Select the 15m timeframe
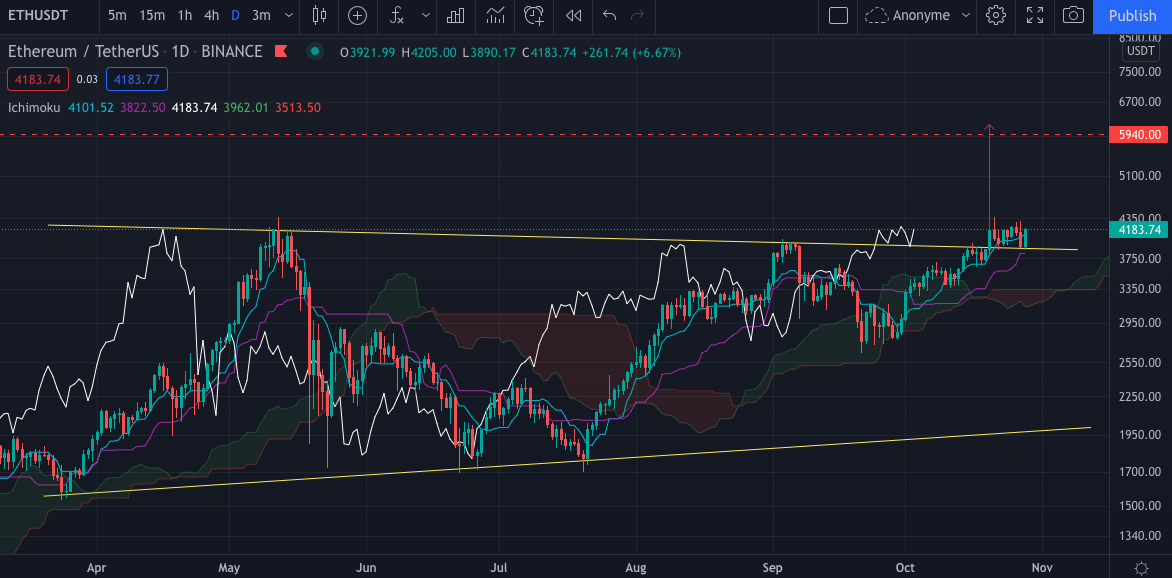Screen dimensions: 1172x578 tap(150, 16)
